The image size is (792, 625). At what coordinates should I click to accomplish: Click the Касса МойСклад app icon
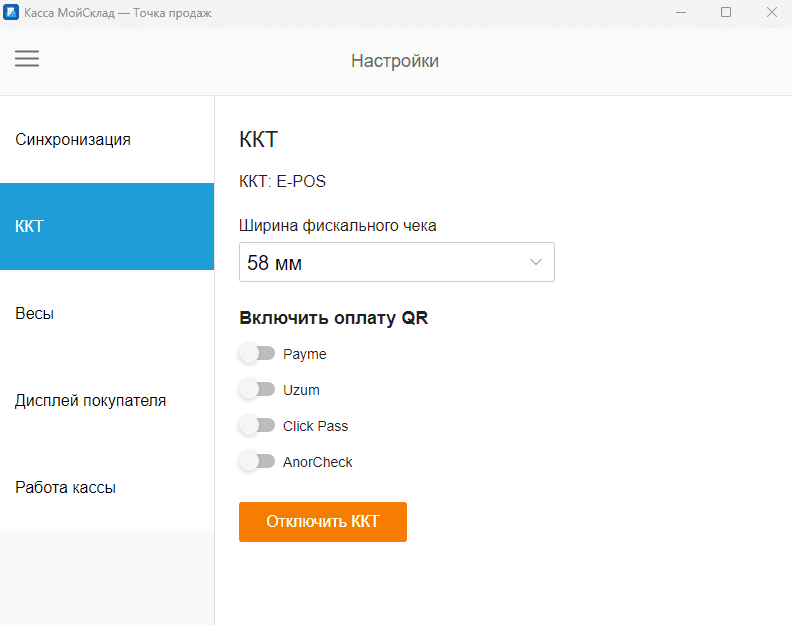pos(12,13)
